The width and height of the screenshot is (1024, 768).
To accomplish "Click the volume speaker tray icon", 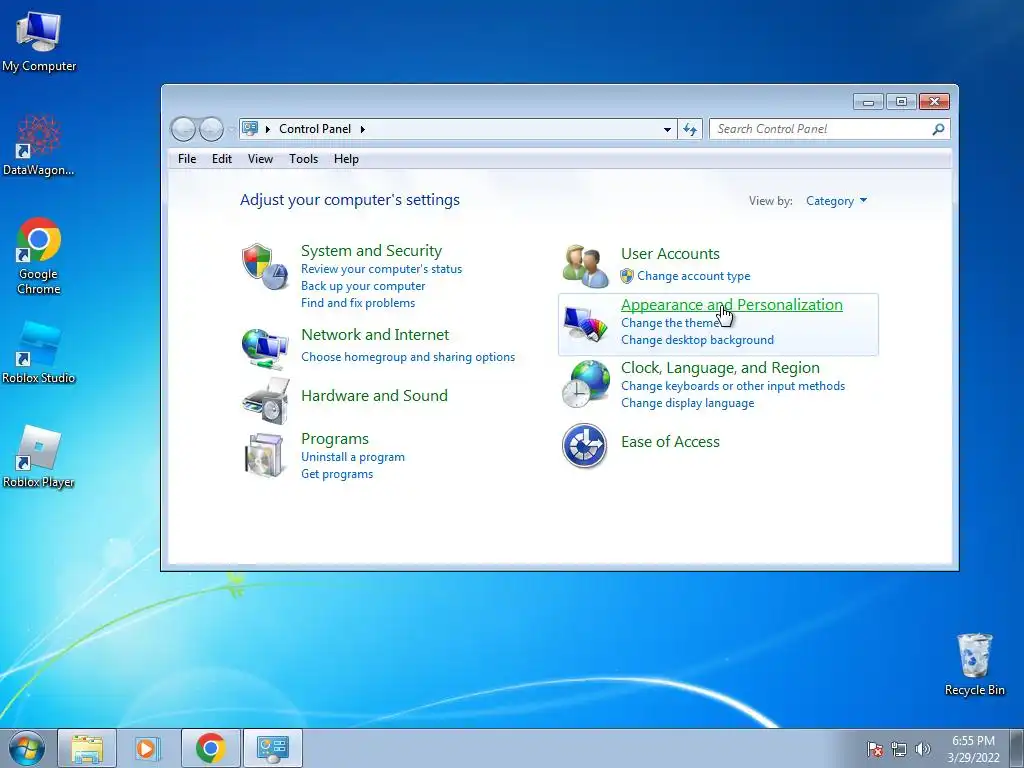I will click(923, 749).
